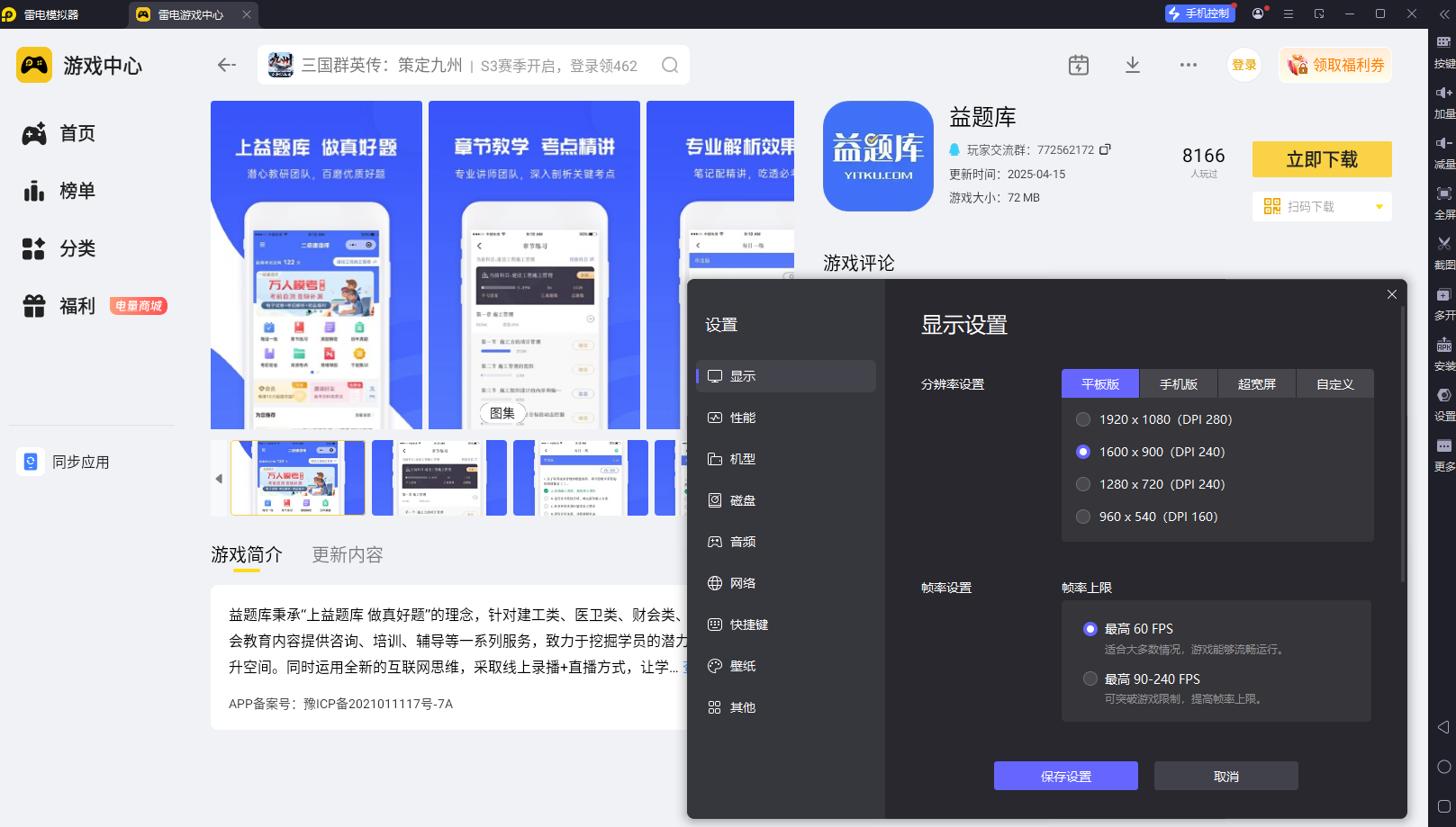Click the 登录 login button
This screenshot has height=827, width=1456.
(1244, 65)
